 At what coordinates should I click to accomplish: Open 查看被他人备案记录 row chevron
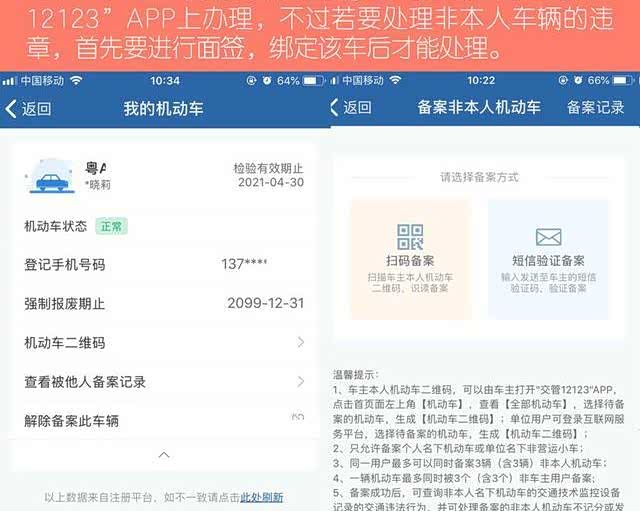300,382
